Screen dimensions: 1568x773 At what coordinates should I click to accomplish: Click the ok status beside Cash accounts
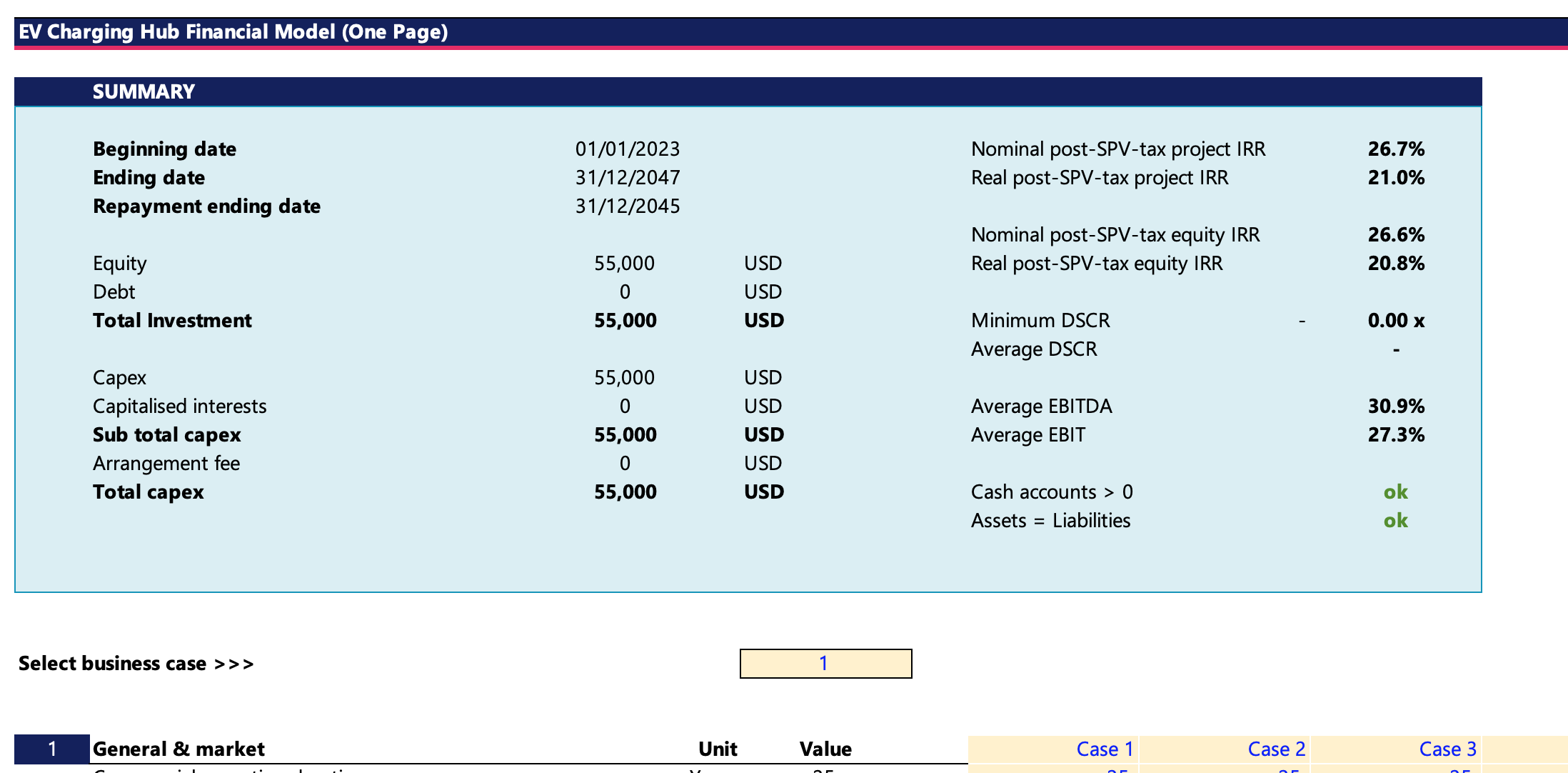click(x=1396, y=492)
